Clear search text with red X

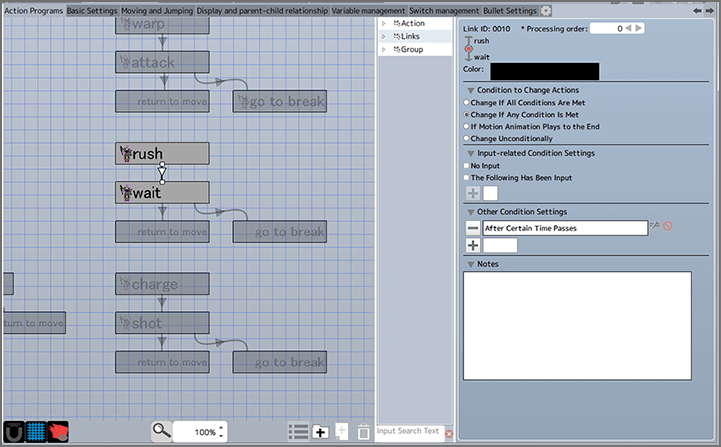click(449, 434)
